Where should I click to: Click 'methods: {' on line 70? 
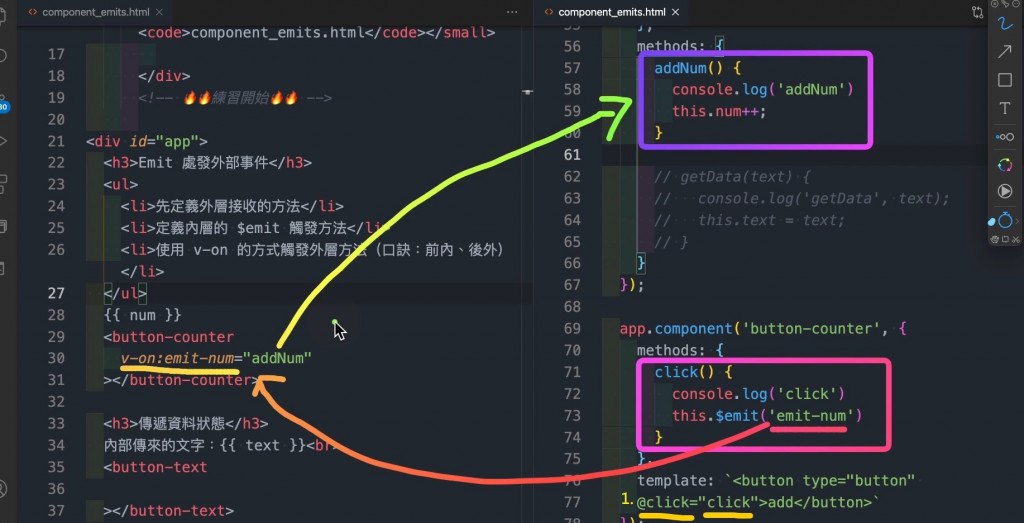click(x=680, y=350)
